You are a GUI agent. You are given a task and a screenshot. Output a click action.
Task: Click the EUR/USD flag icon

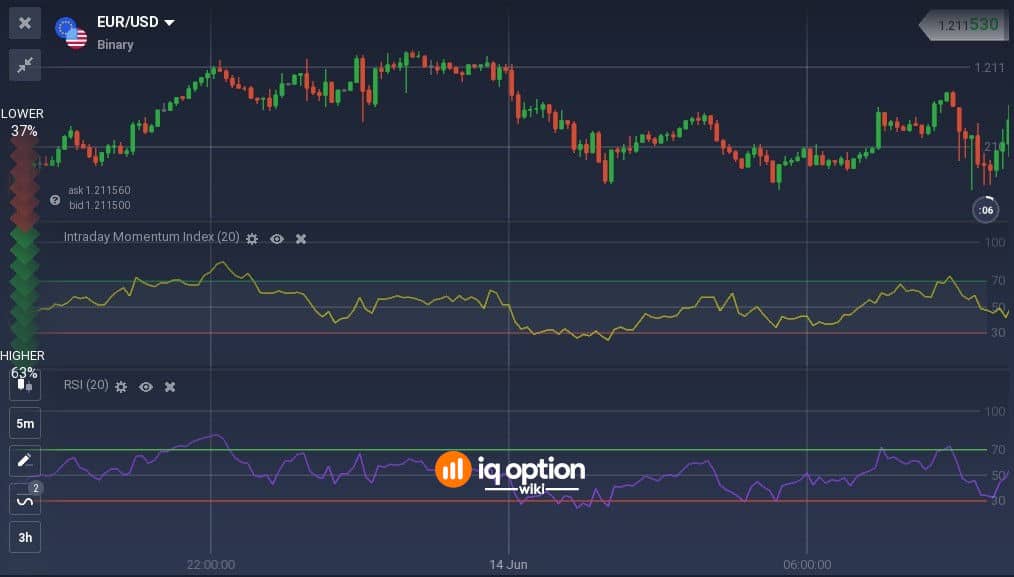(71, 33)
